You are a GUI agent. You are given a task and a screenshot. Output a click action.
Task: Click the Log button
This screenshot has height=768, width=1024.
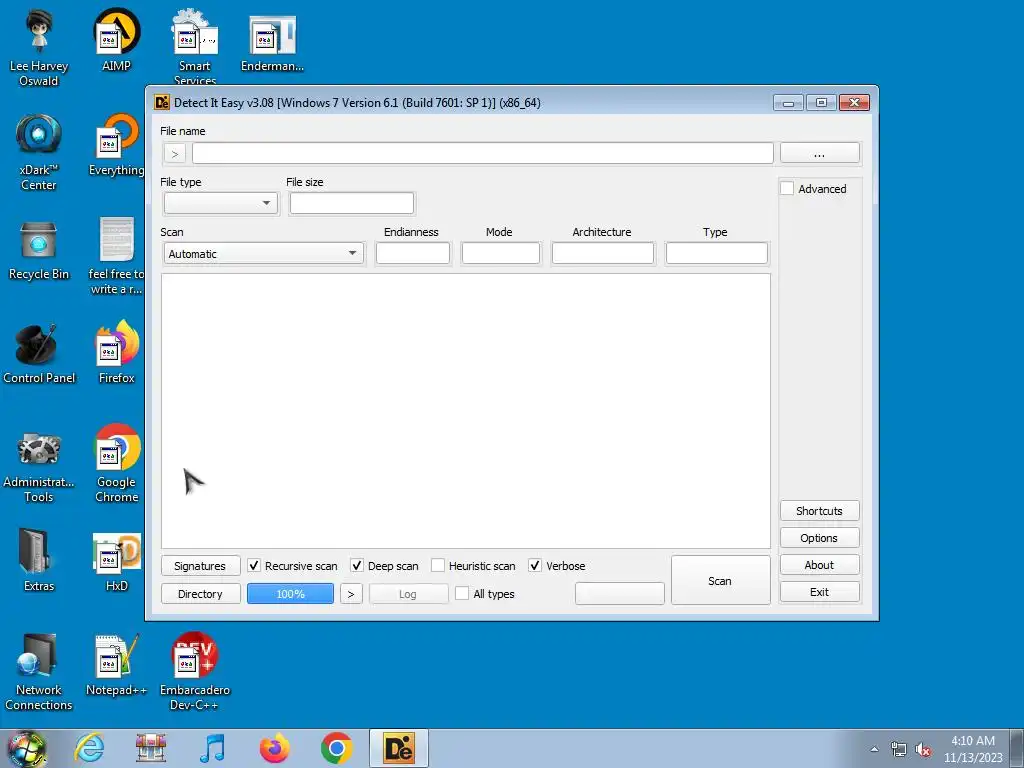[x=408, y=594]
